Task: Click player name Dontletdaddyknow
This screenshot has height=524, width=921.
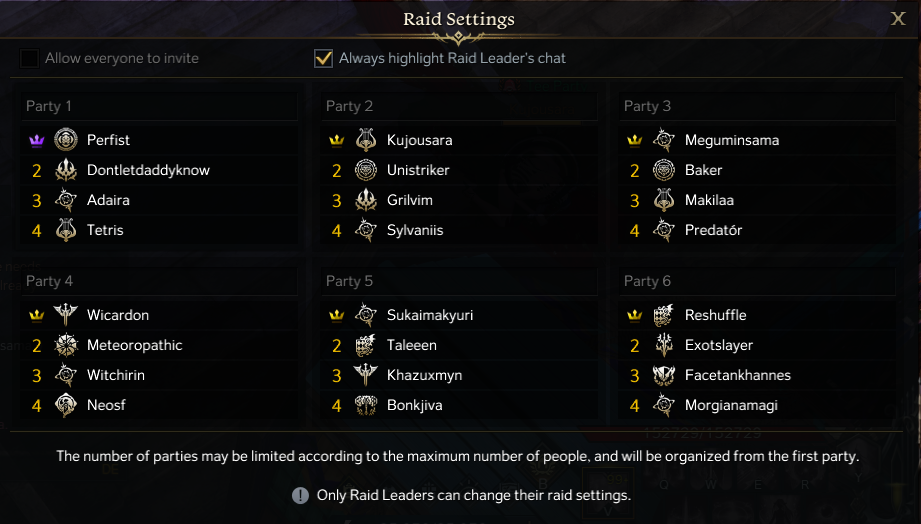Action: (x=148, y=170)
